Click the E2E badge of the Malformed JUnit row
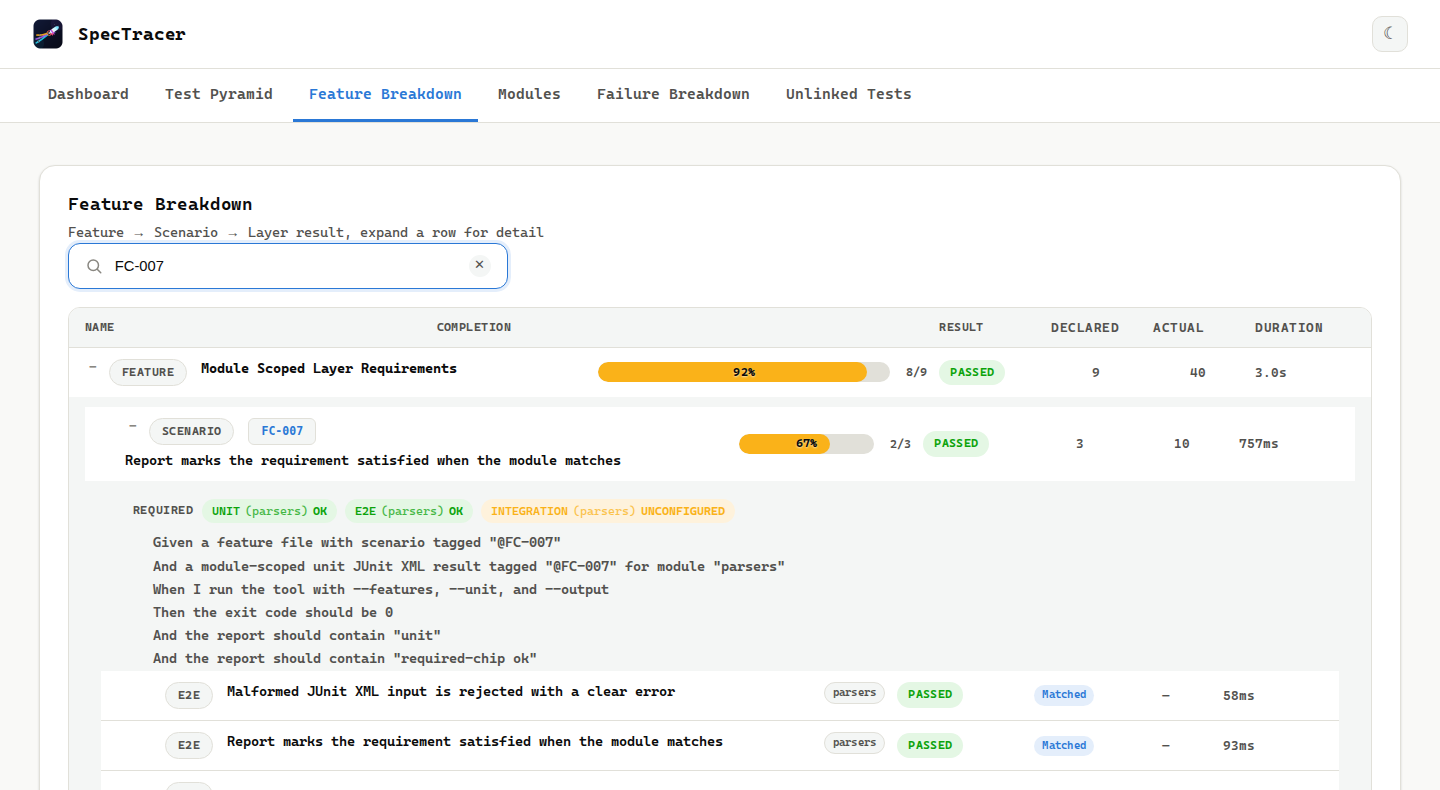1440x790 pixels. point(189,695)
